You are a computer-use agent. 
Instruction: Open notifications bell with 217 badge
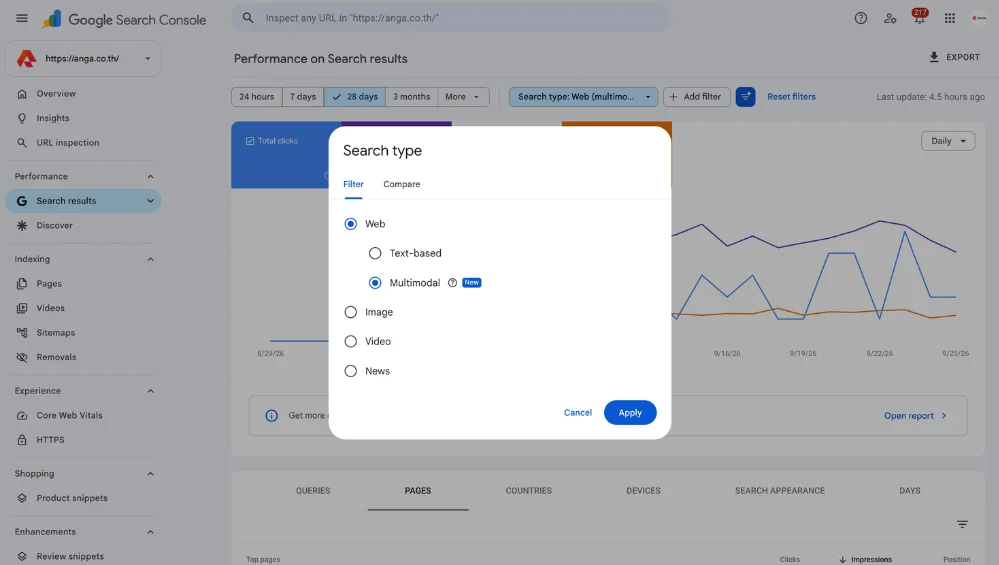[x=919, y=17]
